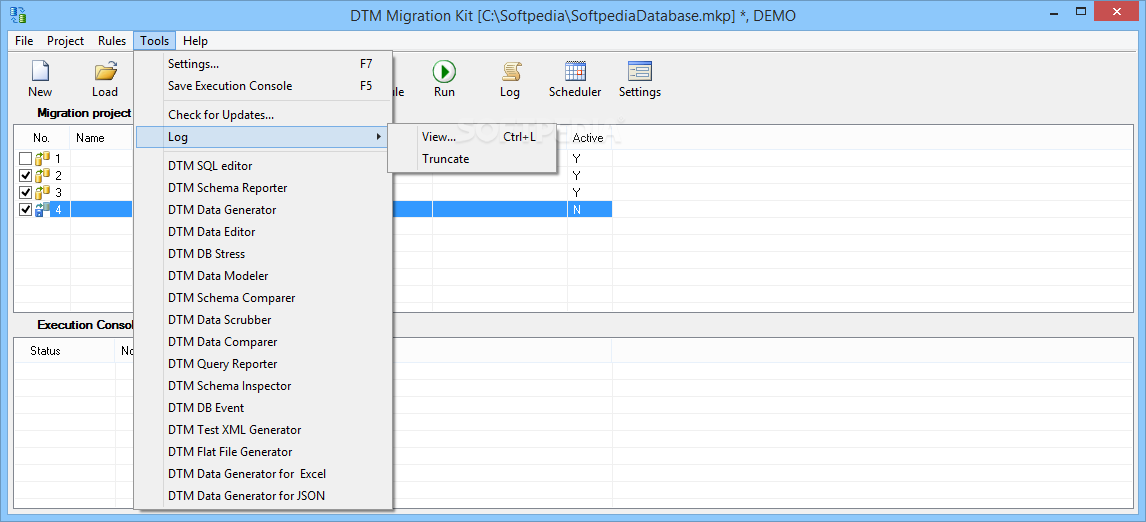
Task: Check the checkbox for rule 1
Action: 26,159
